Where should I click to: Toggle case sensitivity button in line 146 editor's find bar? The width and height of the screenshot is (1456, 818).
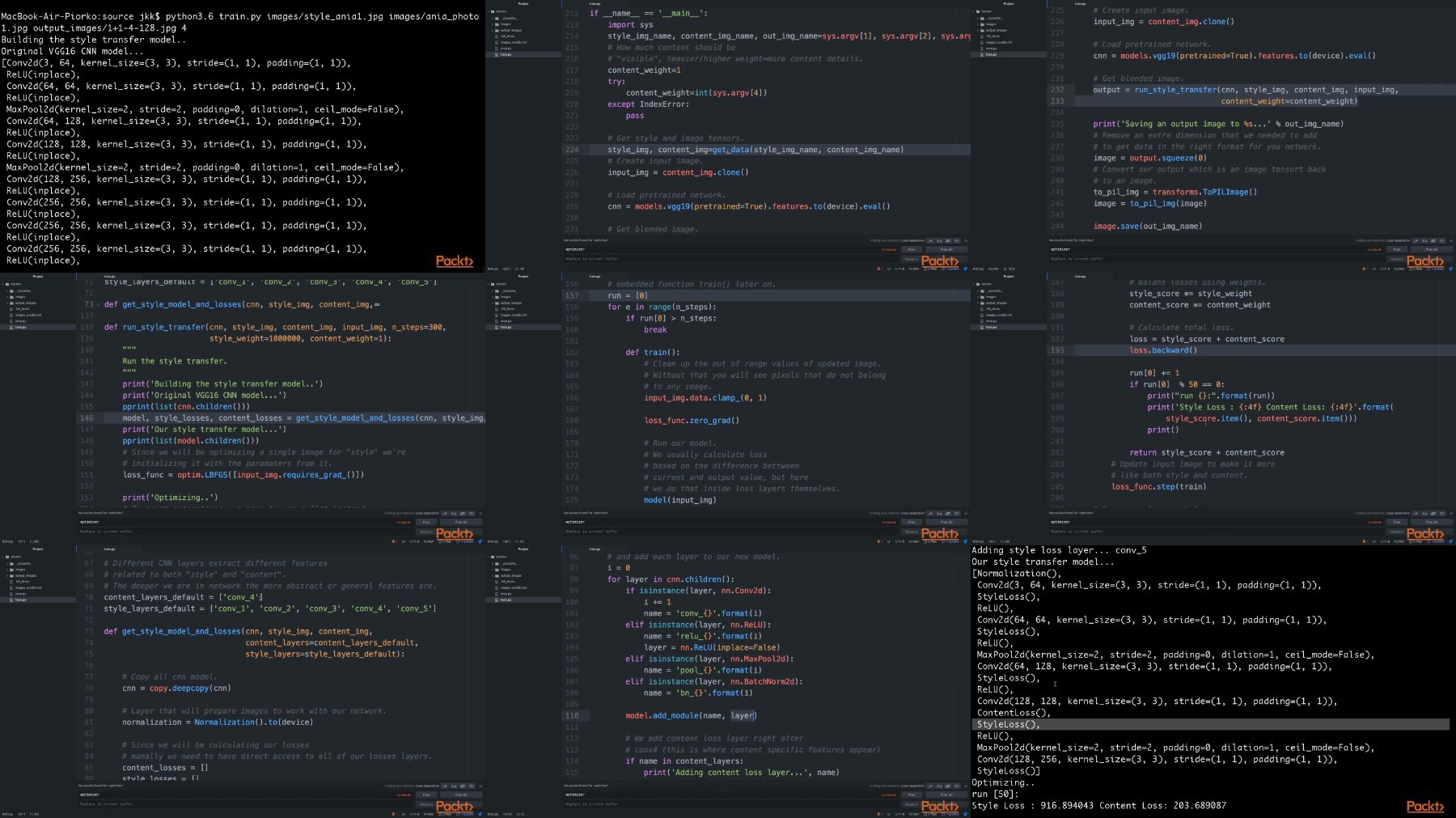tap(453, 513)
